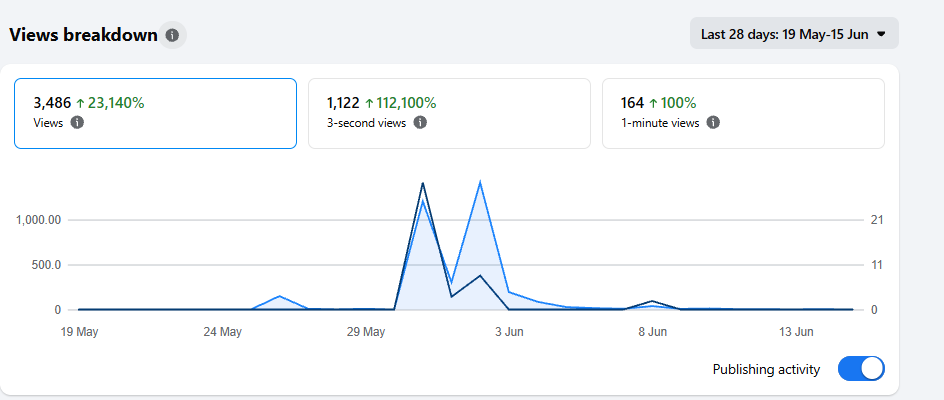Open the Last 28 days date range dropdown
This screenshot has width=944, height=400.
pyautogui.click(x=794, y=34)
